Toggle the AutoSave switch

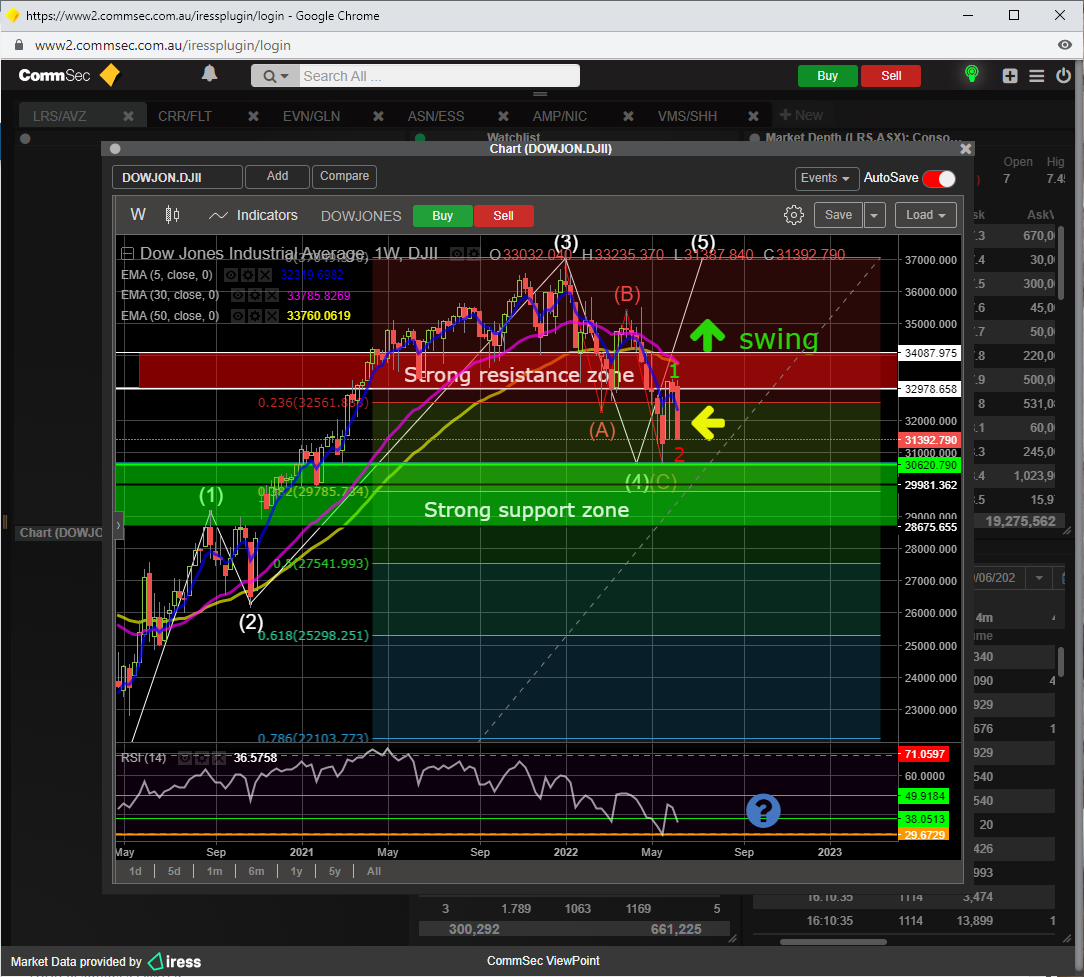coord(938,178)
